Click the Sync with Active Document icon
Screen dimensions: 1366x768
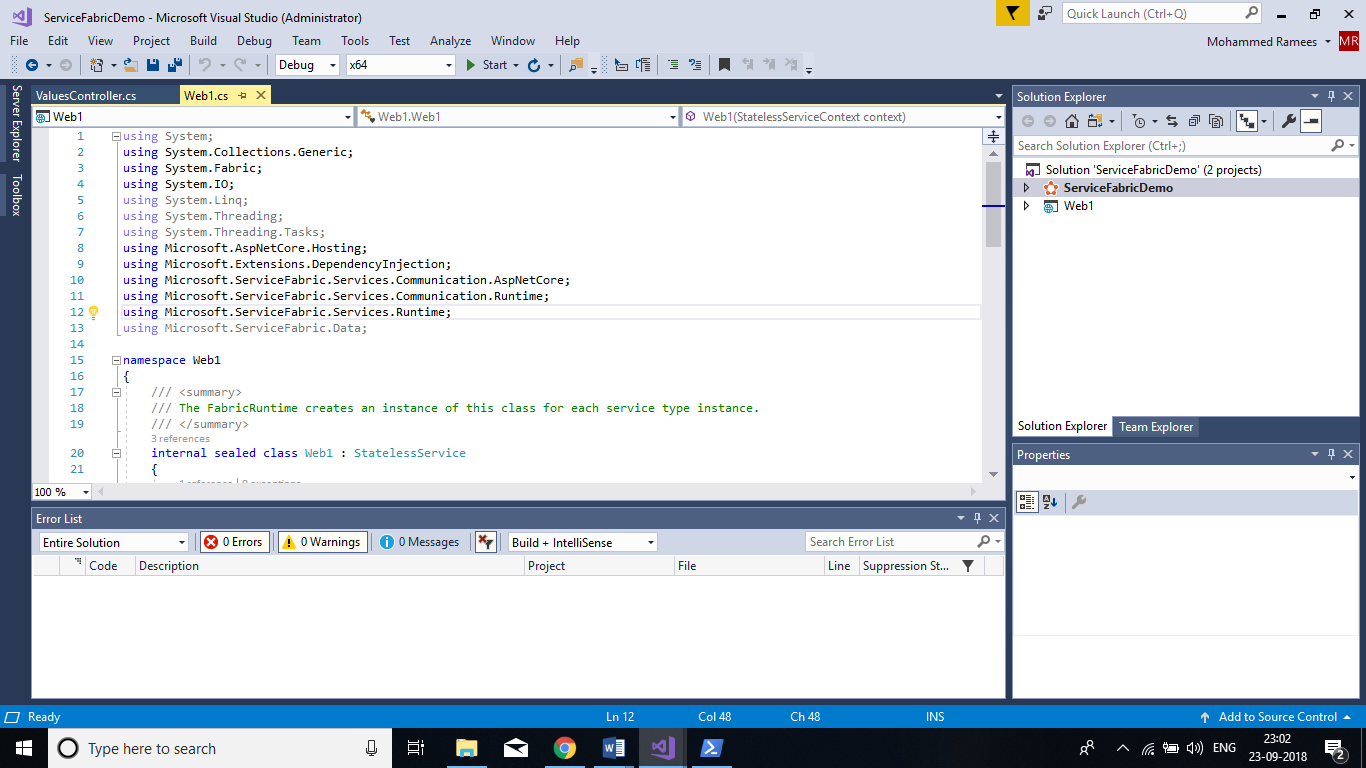pos(1171,121)
